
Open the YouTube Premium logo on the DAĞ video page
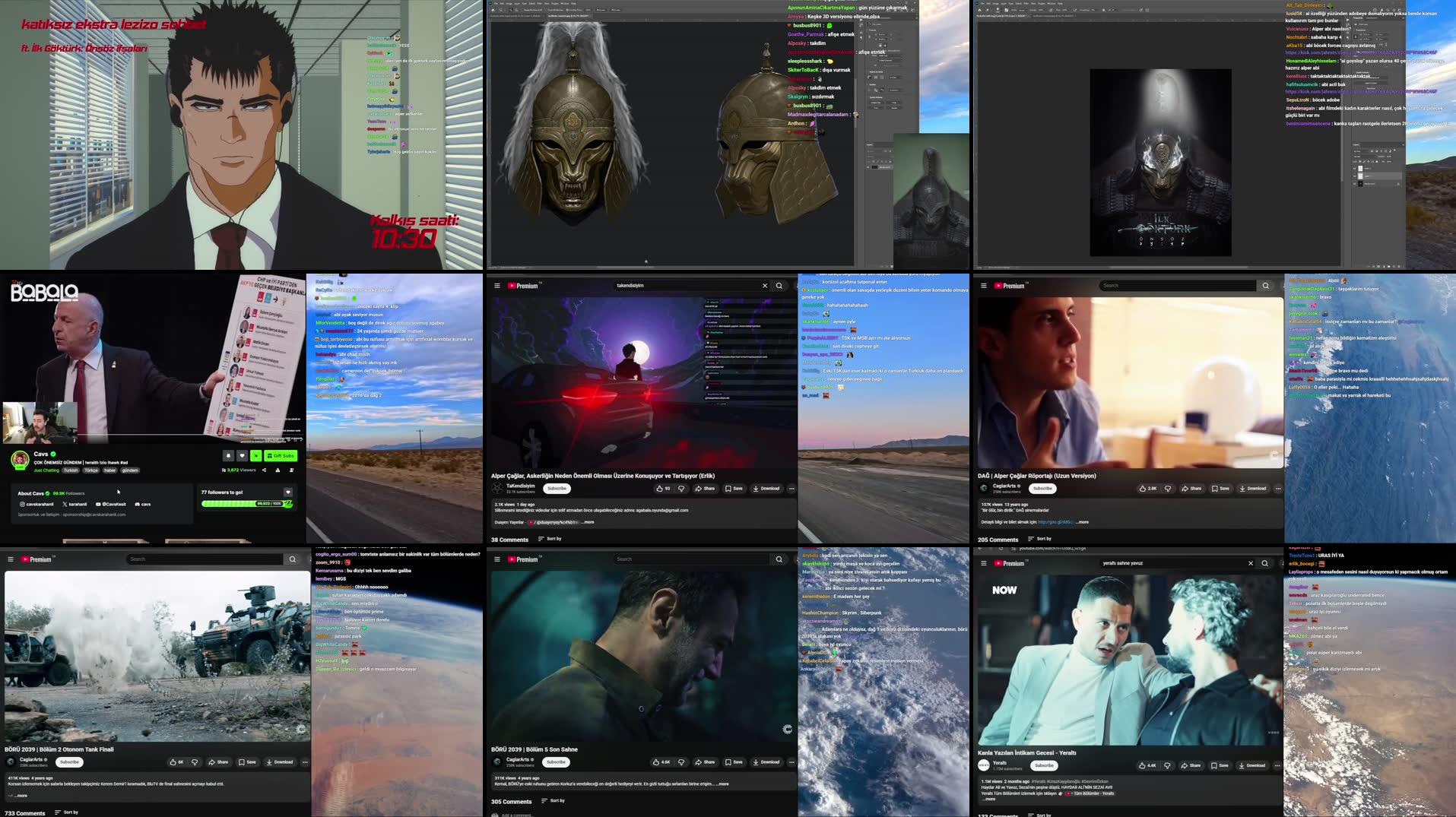click(1010, 286)
